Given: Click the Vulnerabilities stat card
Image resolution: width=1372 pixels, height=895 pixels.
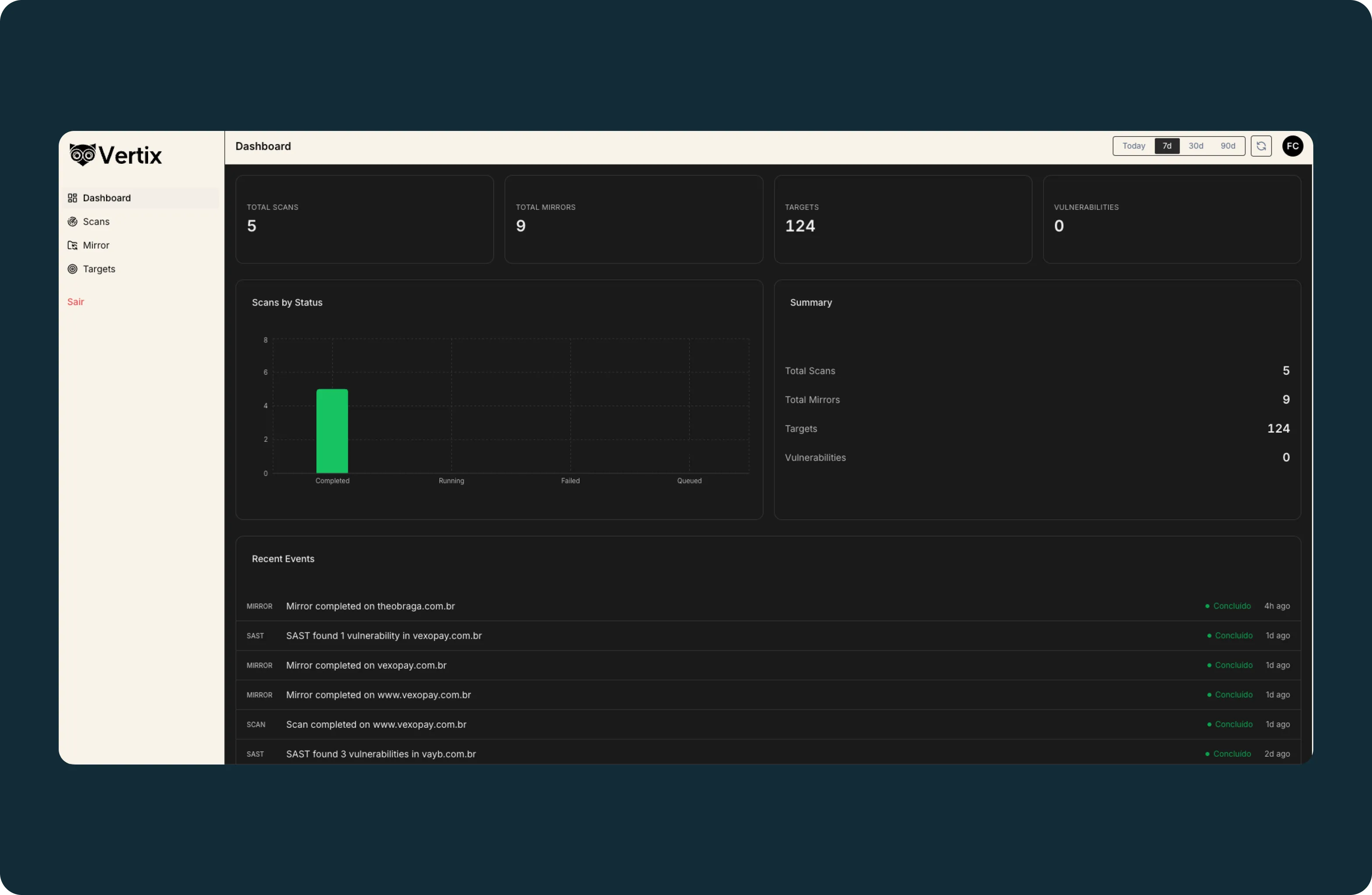Looking at the screenshot, I should coord(1171,219).
